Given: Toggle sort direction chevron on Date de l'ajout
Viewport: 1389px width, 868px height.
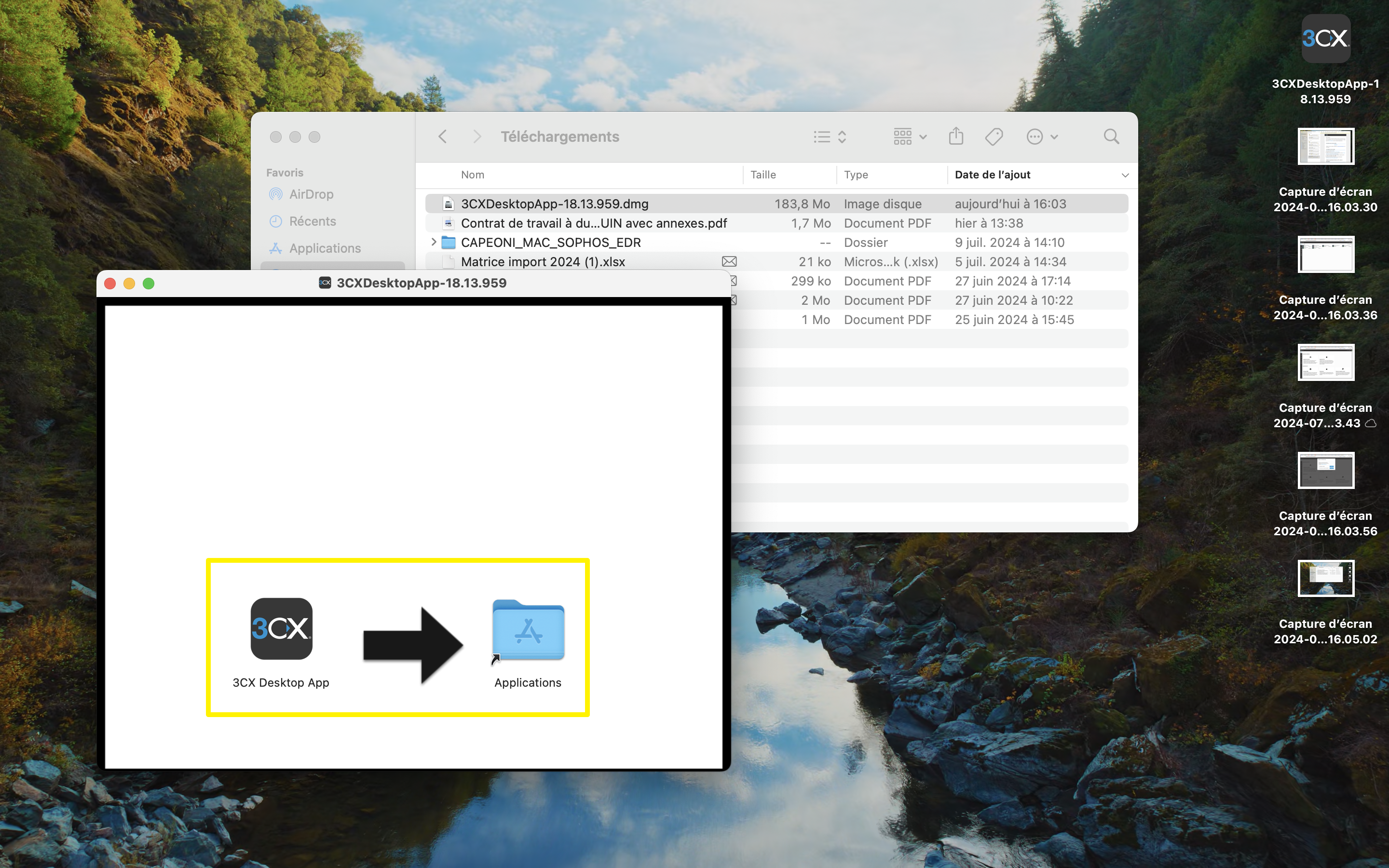Looking at the screenshot, I should [1125, 175].
